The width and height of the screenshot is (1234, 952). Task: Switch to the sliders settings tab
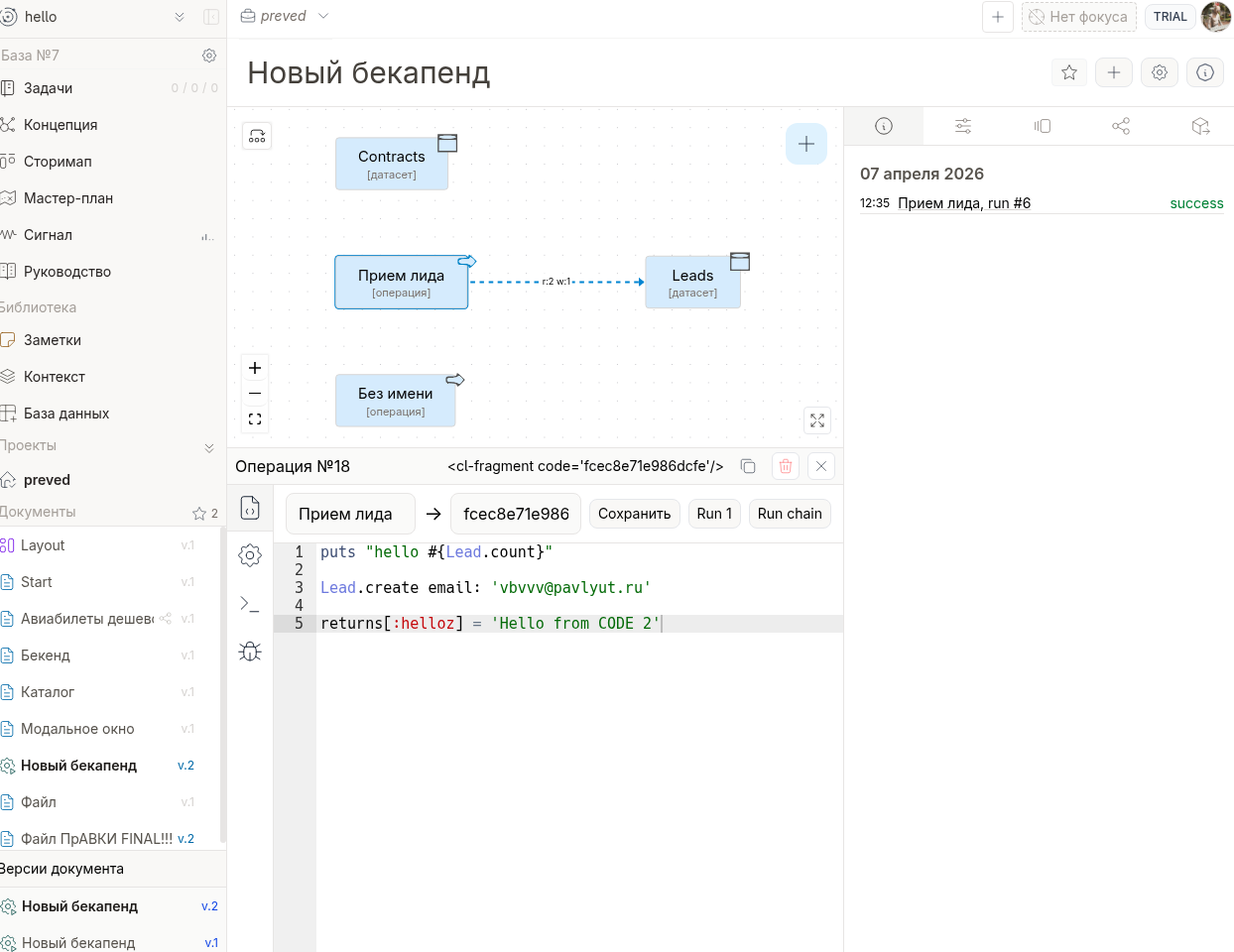pos(963,126)
